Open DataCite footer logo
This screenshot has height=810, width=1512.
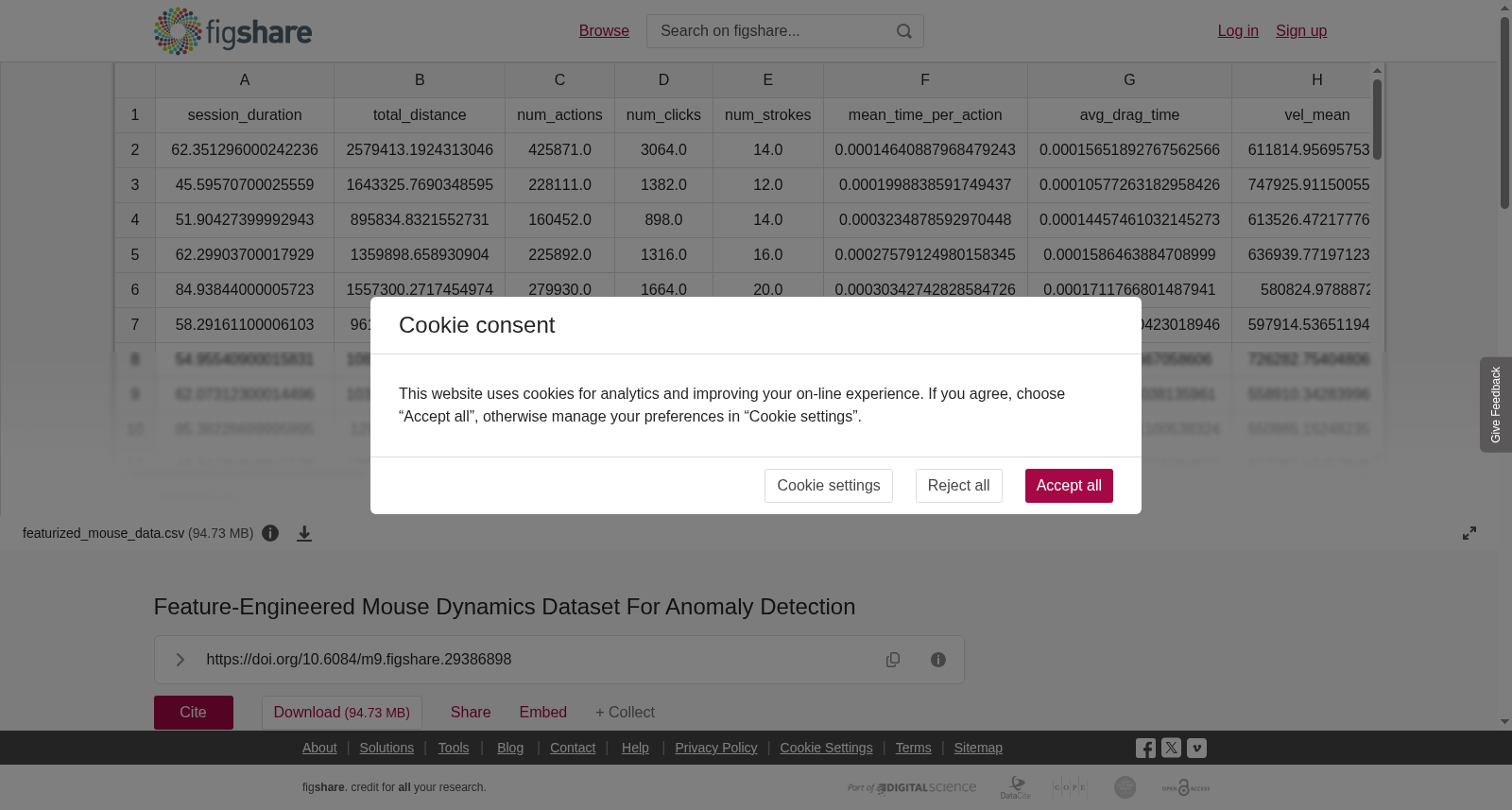coord(1016,787)
